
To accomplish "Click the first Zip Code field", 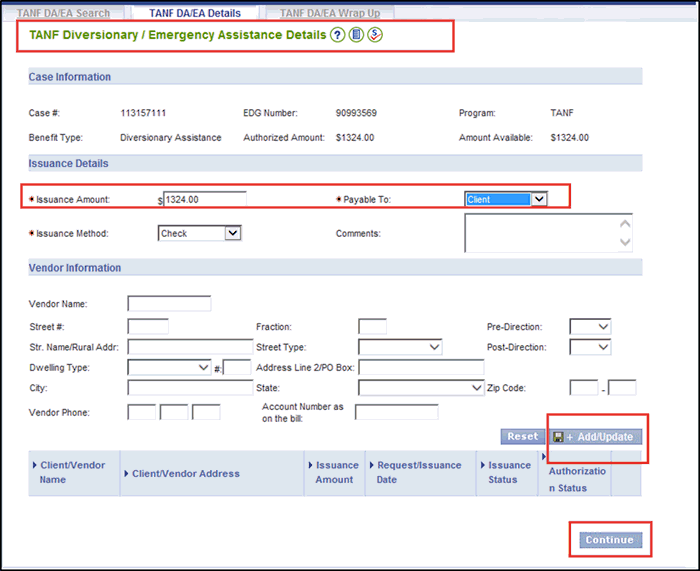I will tap(583, 388).
